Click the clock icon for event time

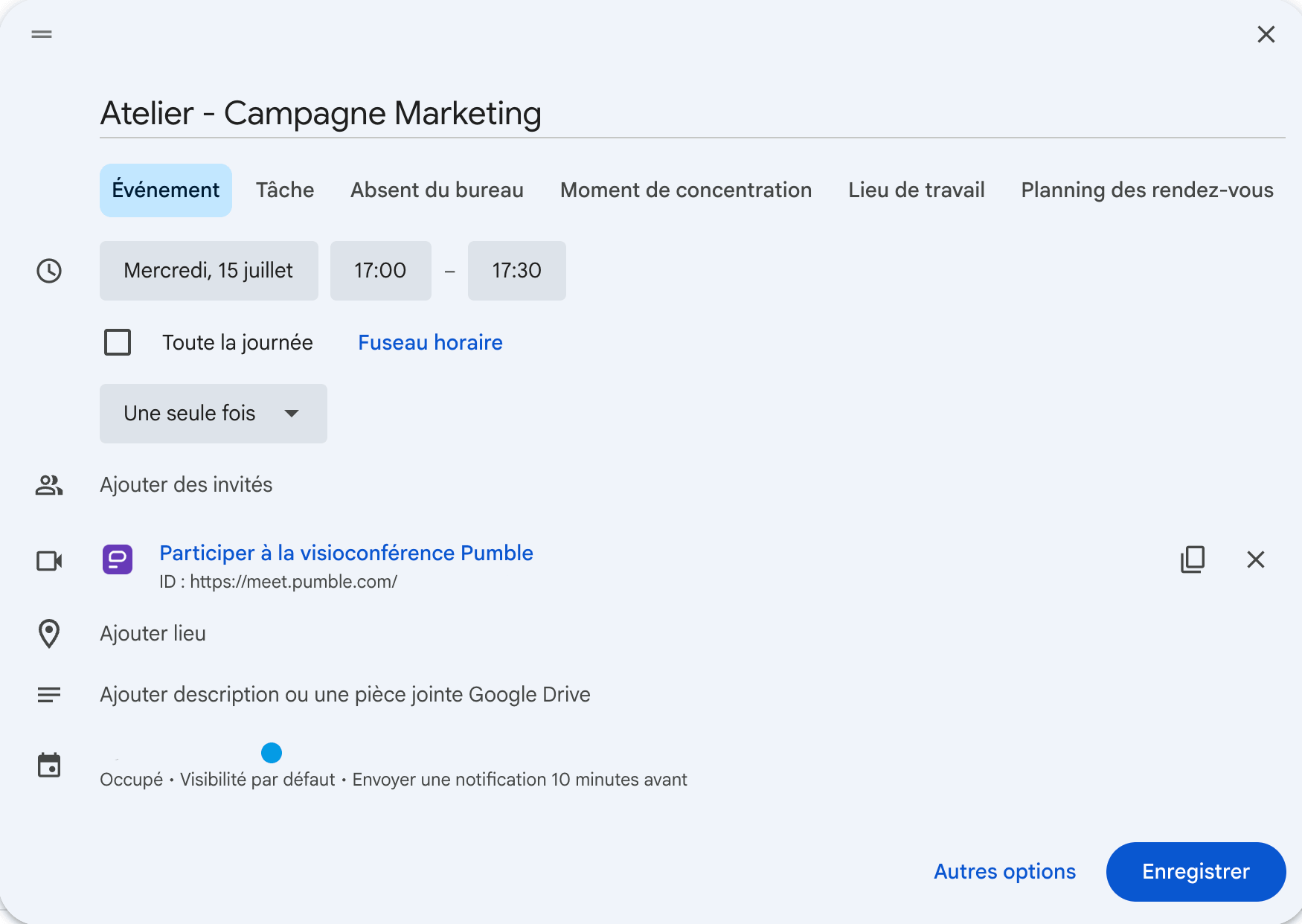(x=48, y=271)
